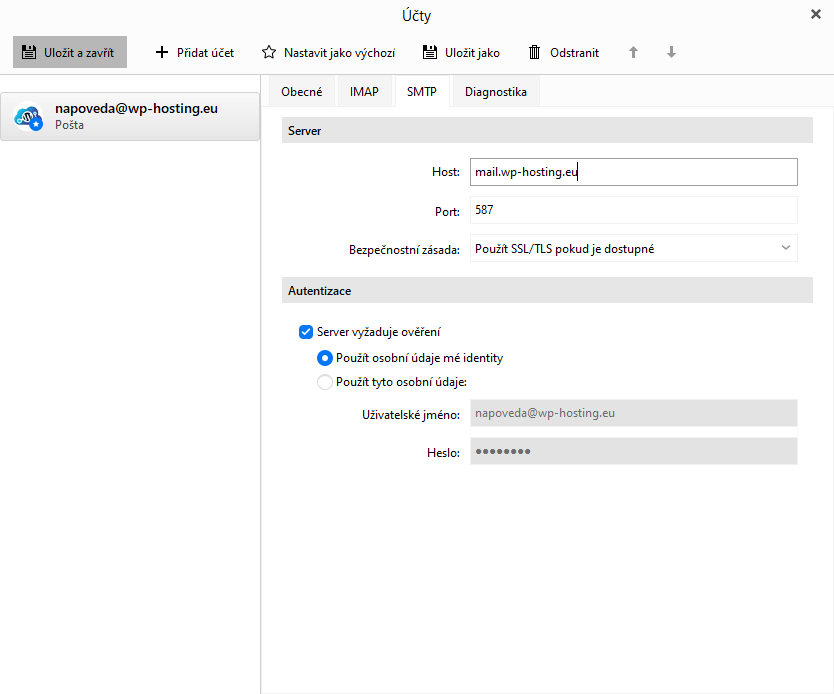The image size is (834, 694).
Task: Open the IMAP tab
Action: (x=364, y=92)
